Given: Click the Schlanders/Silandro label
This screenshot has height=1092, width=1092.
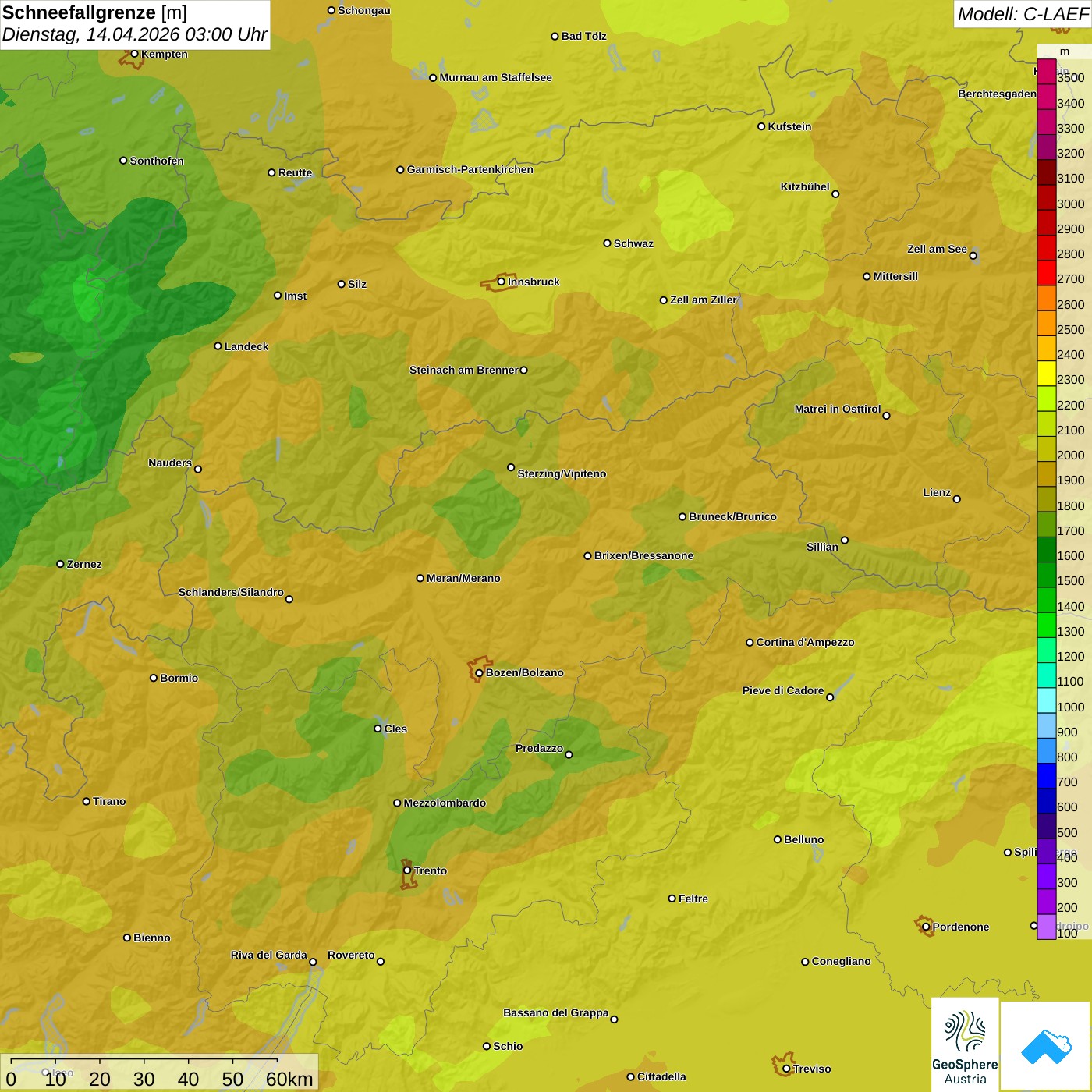Looking at the screenshot, I should (x=231, y=592).
